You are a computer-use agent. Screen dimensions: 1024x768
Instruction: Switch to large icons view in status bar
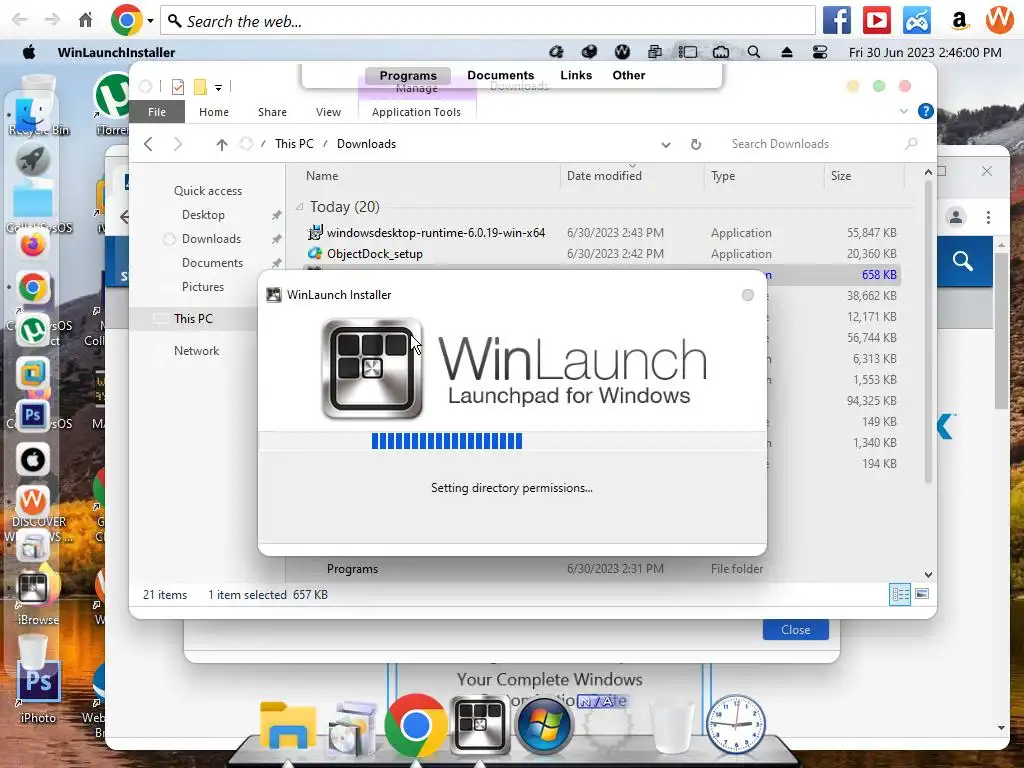pyautogui.click(x=922, y=594)
